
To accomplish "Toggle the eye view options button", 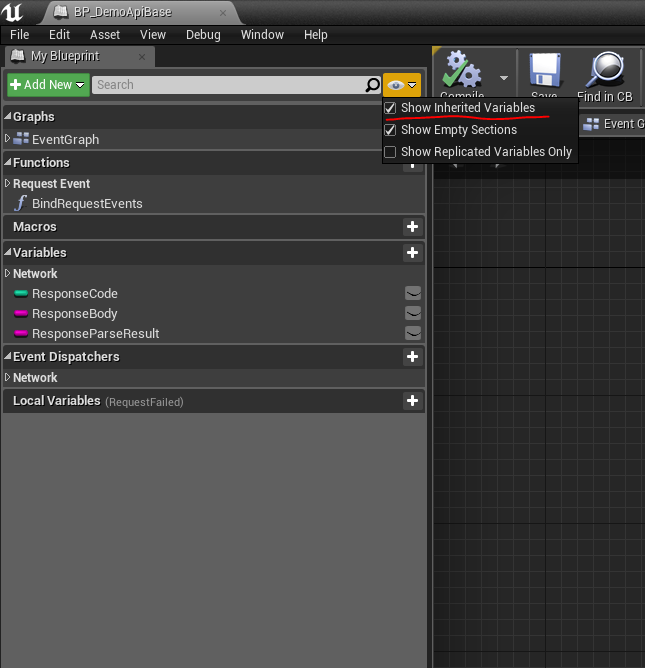I will [x=402, y=85].
